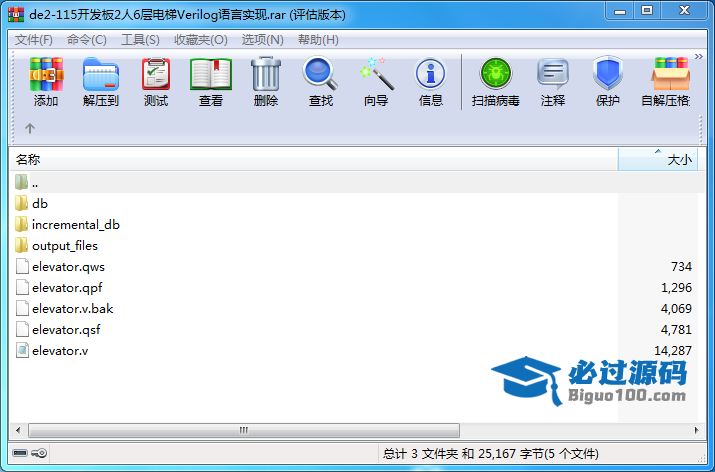Click the Add (添加) toolbar icon
Screen dimensions: 715x472
[46, 74]
